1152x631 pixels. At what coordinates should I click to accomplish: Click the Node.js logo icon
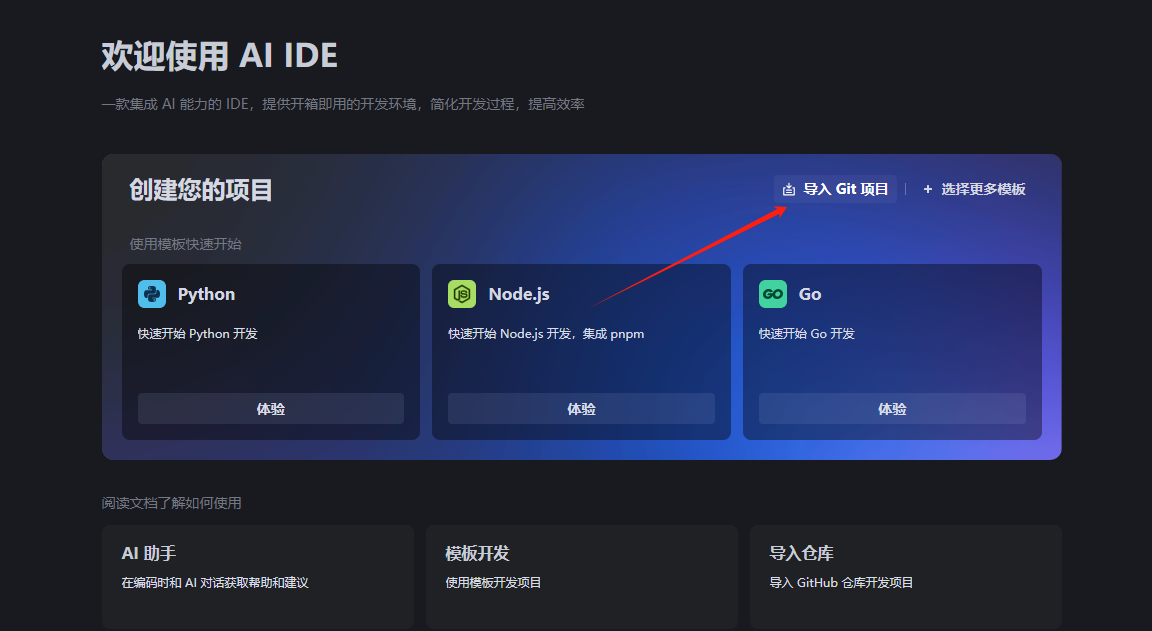click(462, 294)
